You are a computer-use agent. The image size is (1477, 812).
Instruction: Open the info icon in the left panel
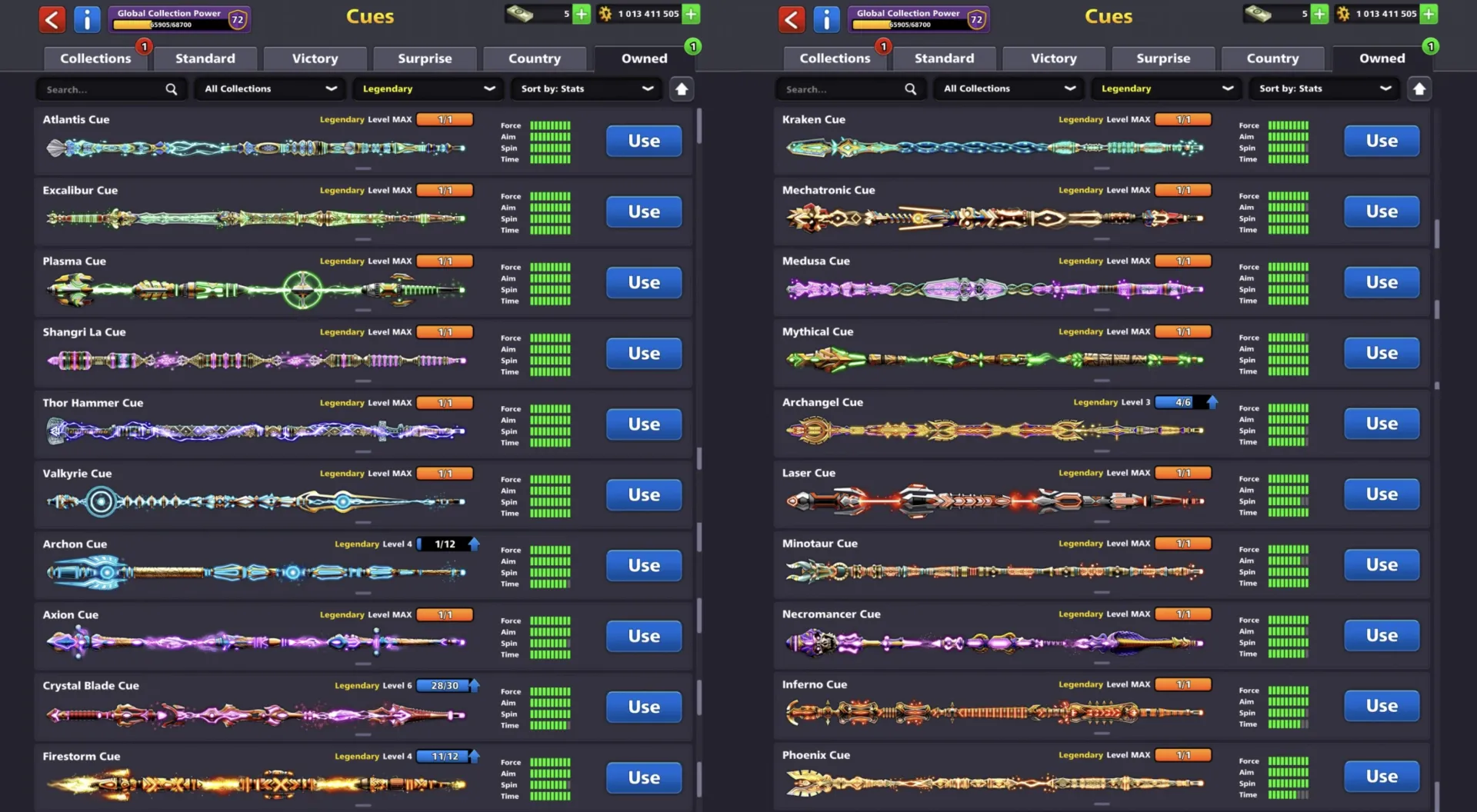tap(87, 19)
